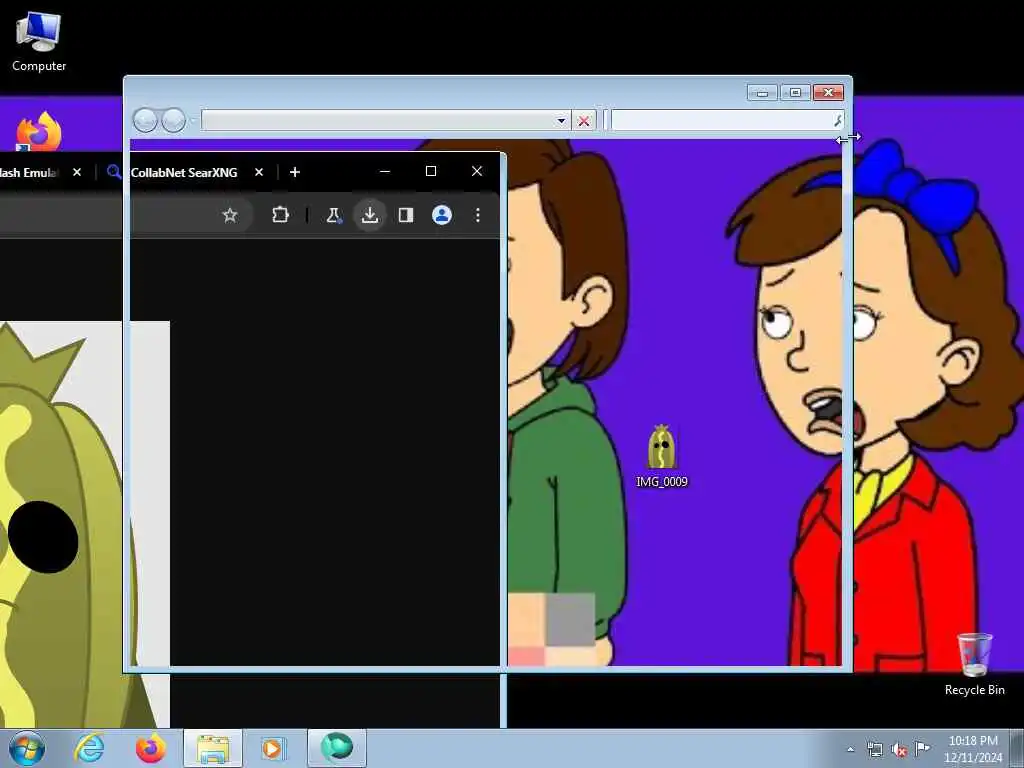Screen dimensions: 1024x768
Task: Maximize the Chrome window
Action: [x=431, y=171]
